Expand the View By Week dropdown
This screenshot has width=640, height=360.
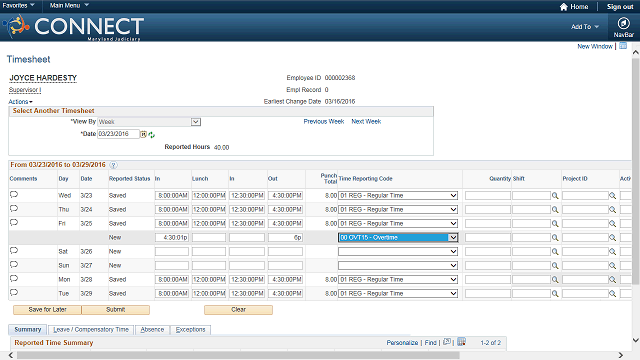coord(196,122)
